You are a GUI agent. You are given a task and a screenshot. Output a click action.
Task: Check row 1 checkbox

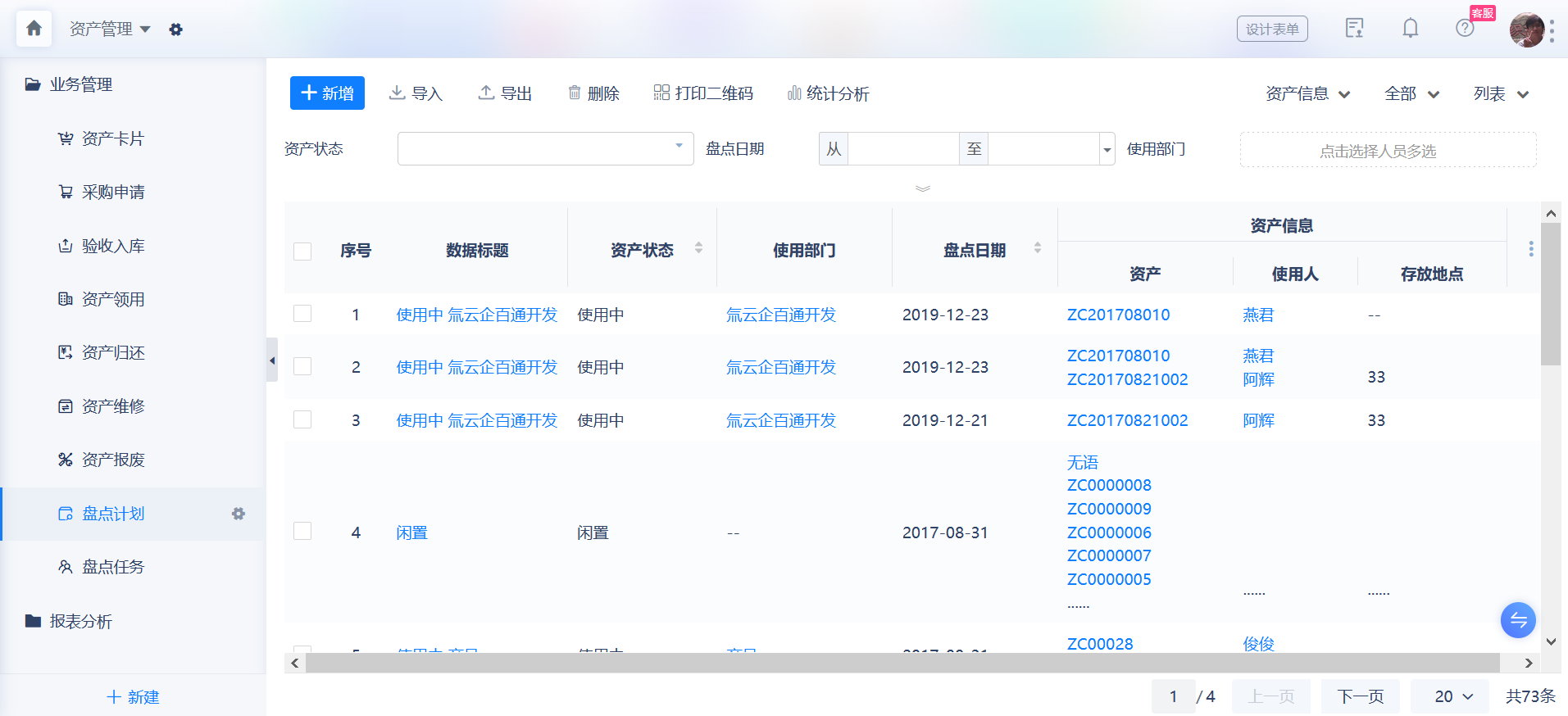click(302, 314)
